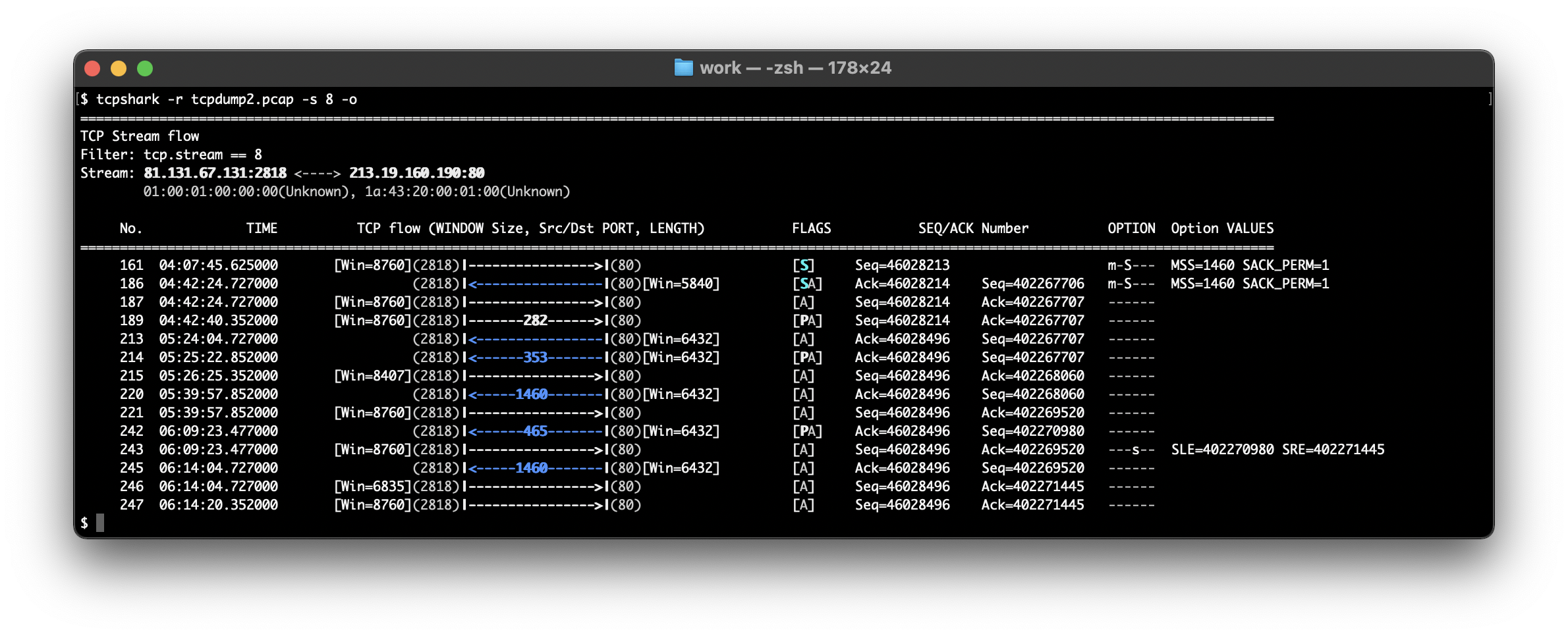Click the FLAGS column header
The height and width of the screenshot is (636, 1568).
[811, 228]
